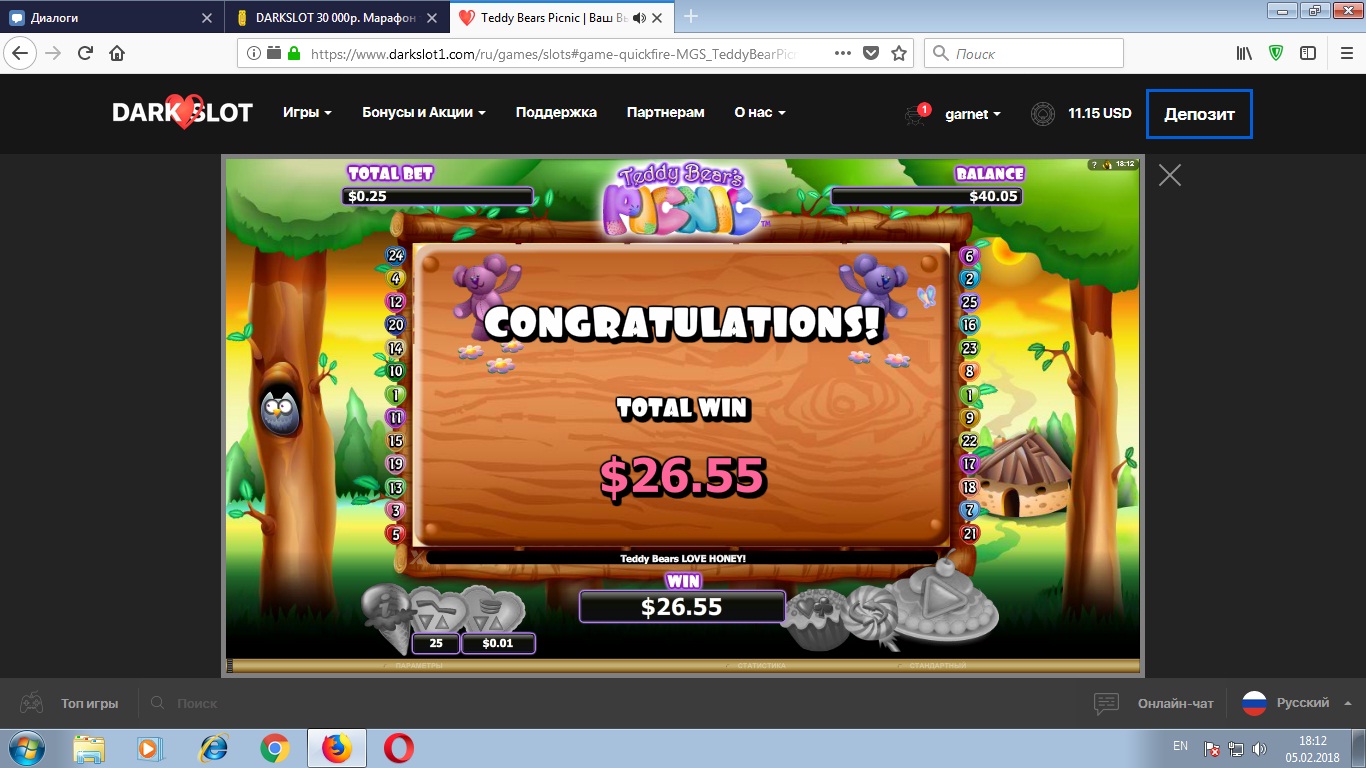Switch to the Диалоги tab
The image size is (1366, 768).
point(111,17)
